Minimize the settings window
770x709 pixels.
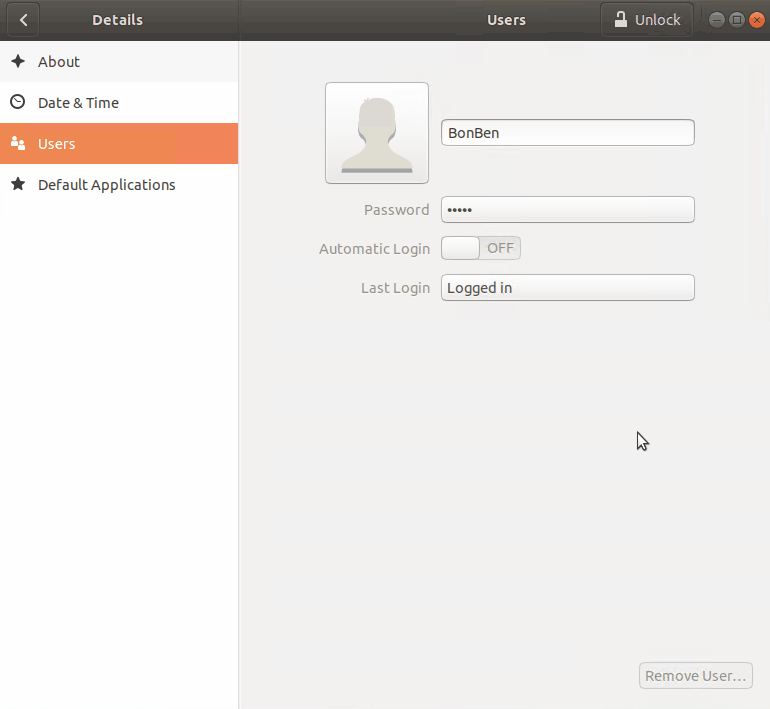[x=717, y=20]
